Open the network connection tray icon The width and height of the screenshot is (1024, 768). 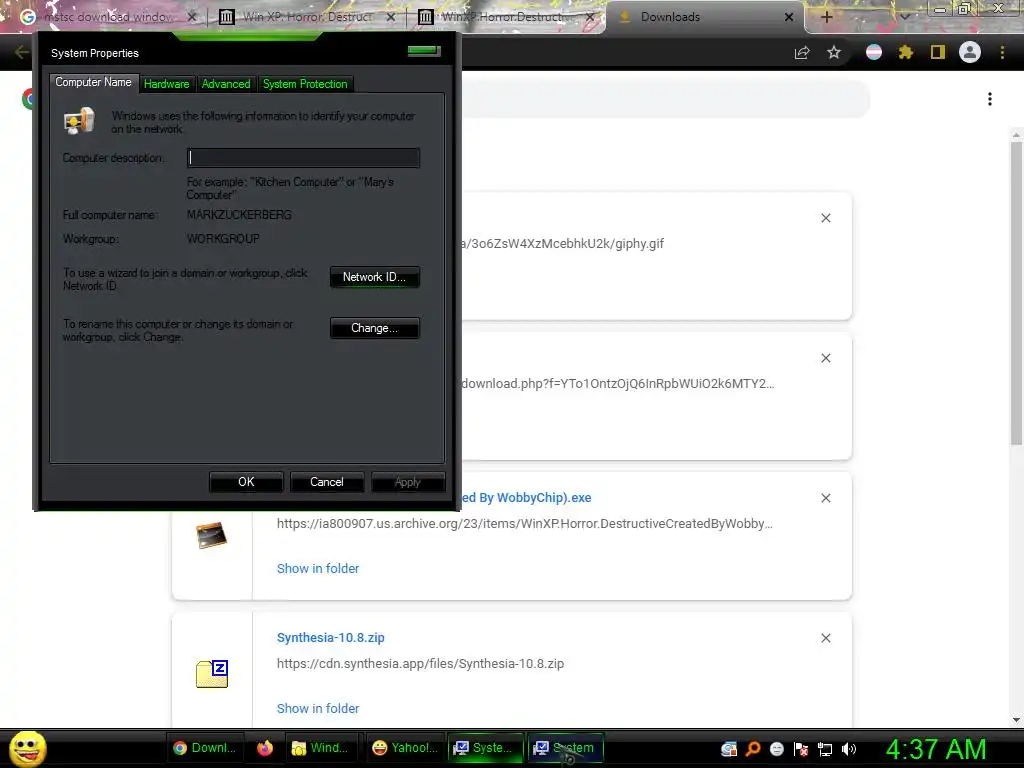[x=825, y=749]
